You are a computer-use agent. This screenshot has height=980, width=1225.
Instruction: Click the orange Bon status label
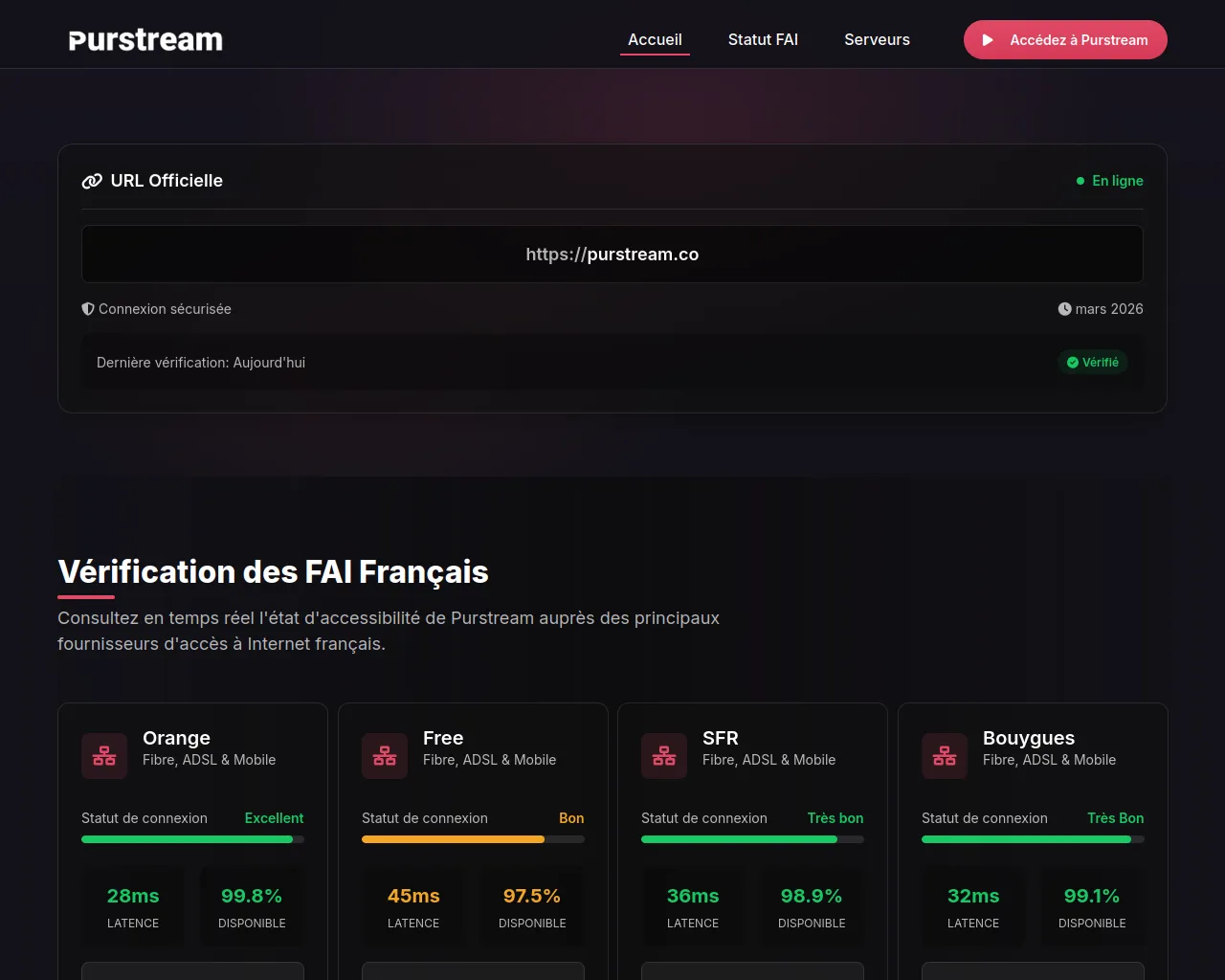(571, 818)
